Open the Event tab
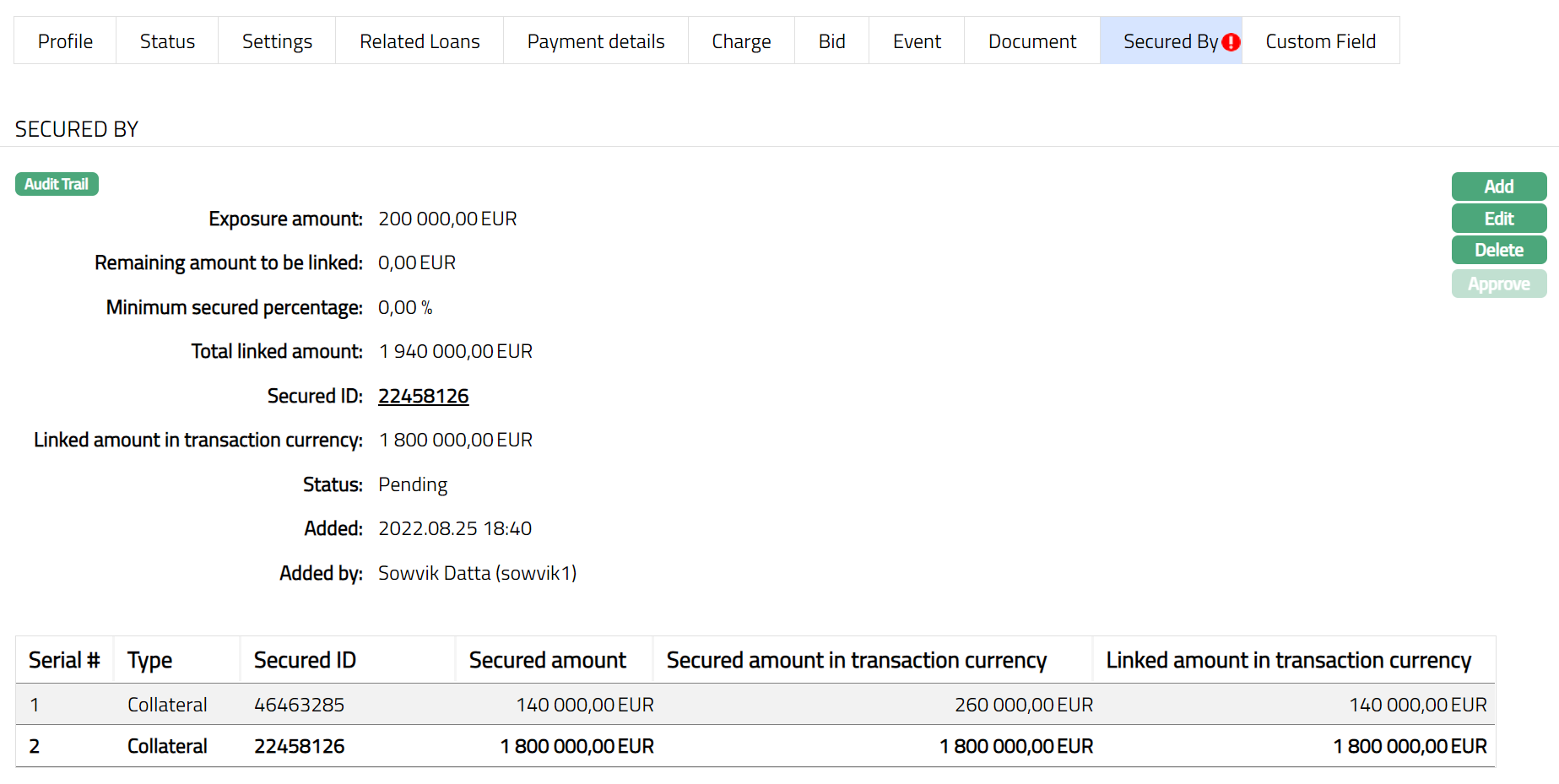This screenshot has height=784, width=1559. 917,41
